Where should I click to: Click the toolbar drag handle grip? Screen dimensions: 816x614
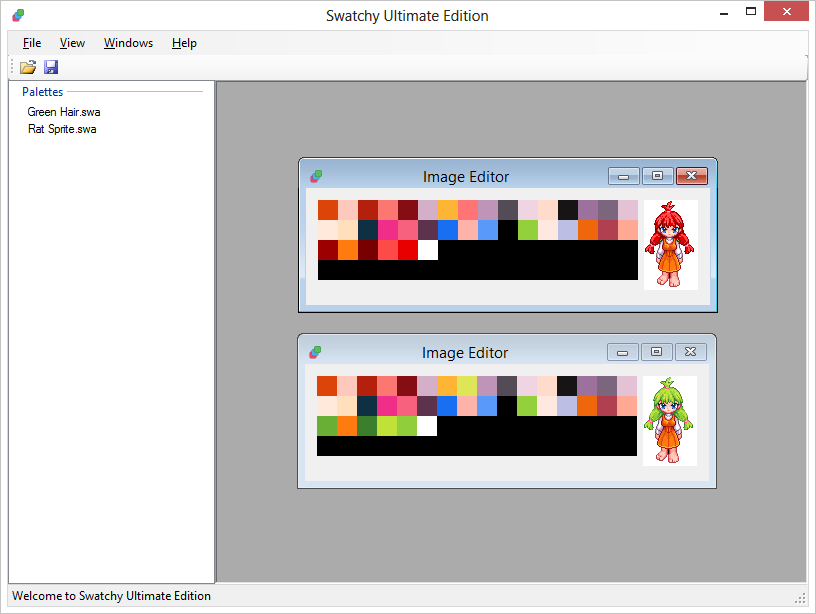[x=12, y=67]
